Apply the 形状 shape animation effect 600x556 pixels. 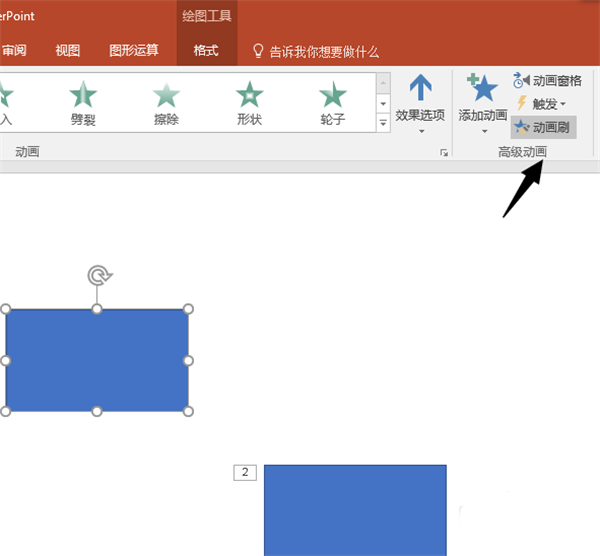pos(249,103)
